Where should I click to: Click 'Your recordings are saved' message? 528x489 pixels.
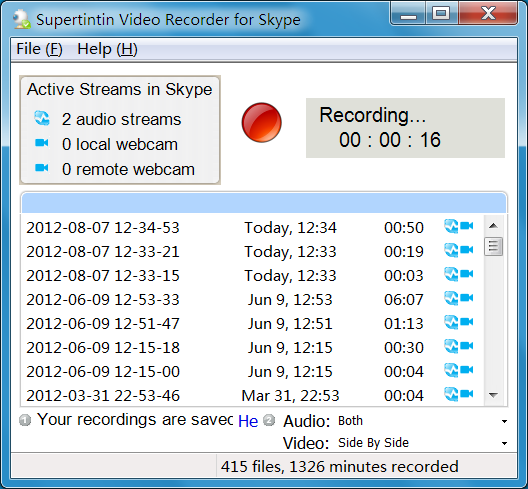tap(135, 420)
